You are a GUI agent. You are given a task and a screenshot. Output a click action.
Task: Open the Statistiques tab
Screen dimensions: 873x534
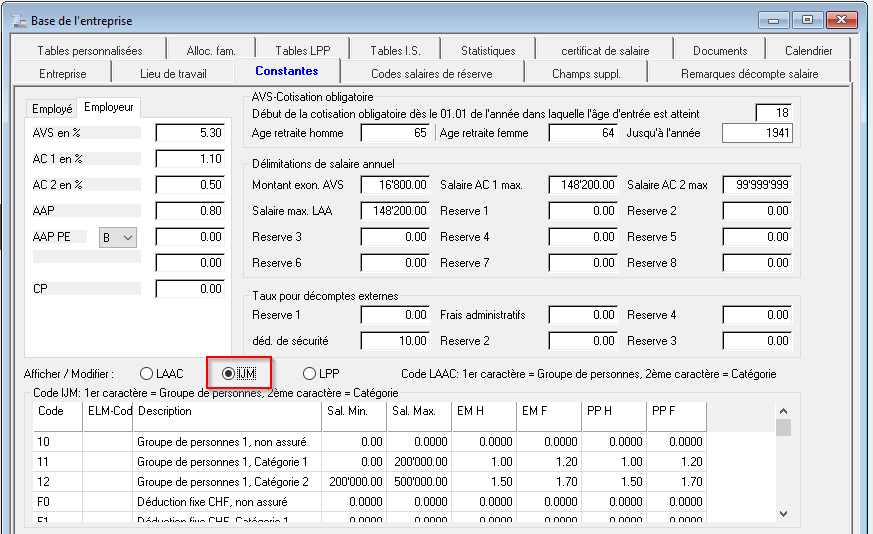pos(488,51)
